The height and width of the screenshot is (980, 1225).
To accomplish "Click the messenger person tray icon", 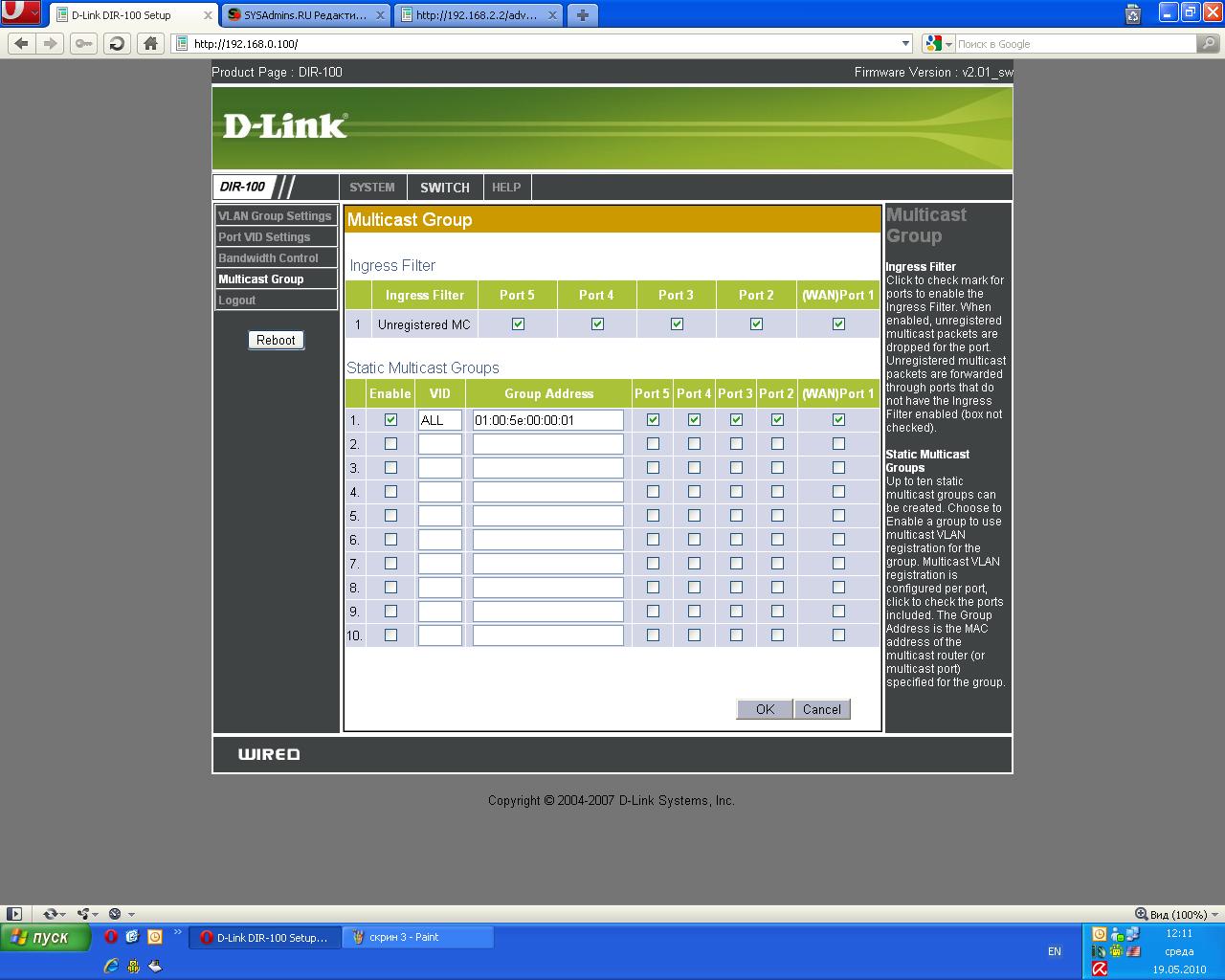I will tap(1116, 934).
